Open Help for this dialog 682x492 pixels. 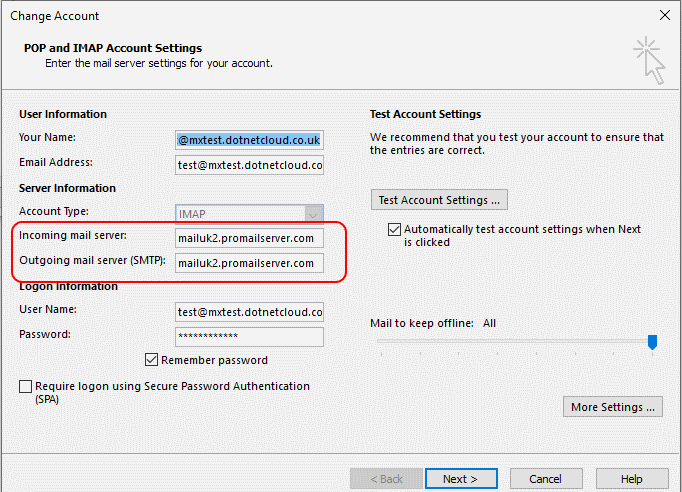(632, 479)
